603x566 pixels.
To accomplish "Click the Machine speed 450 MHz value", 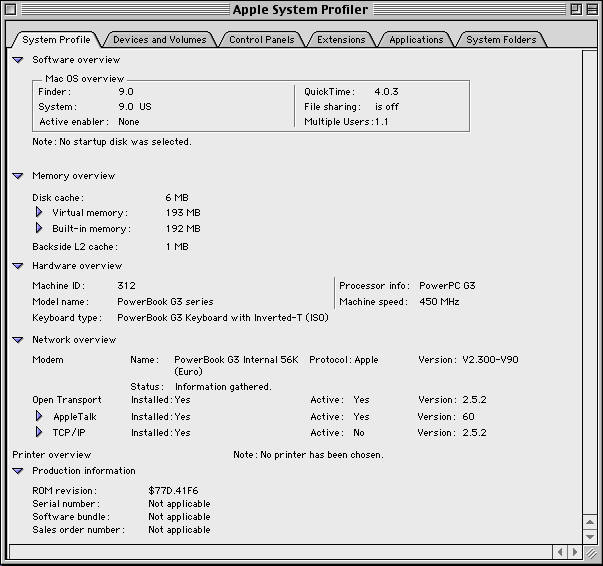I will click(439, 302).
